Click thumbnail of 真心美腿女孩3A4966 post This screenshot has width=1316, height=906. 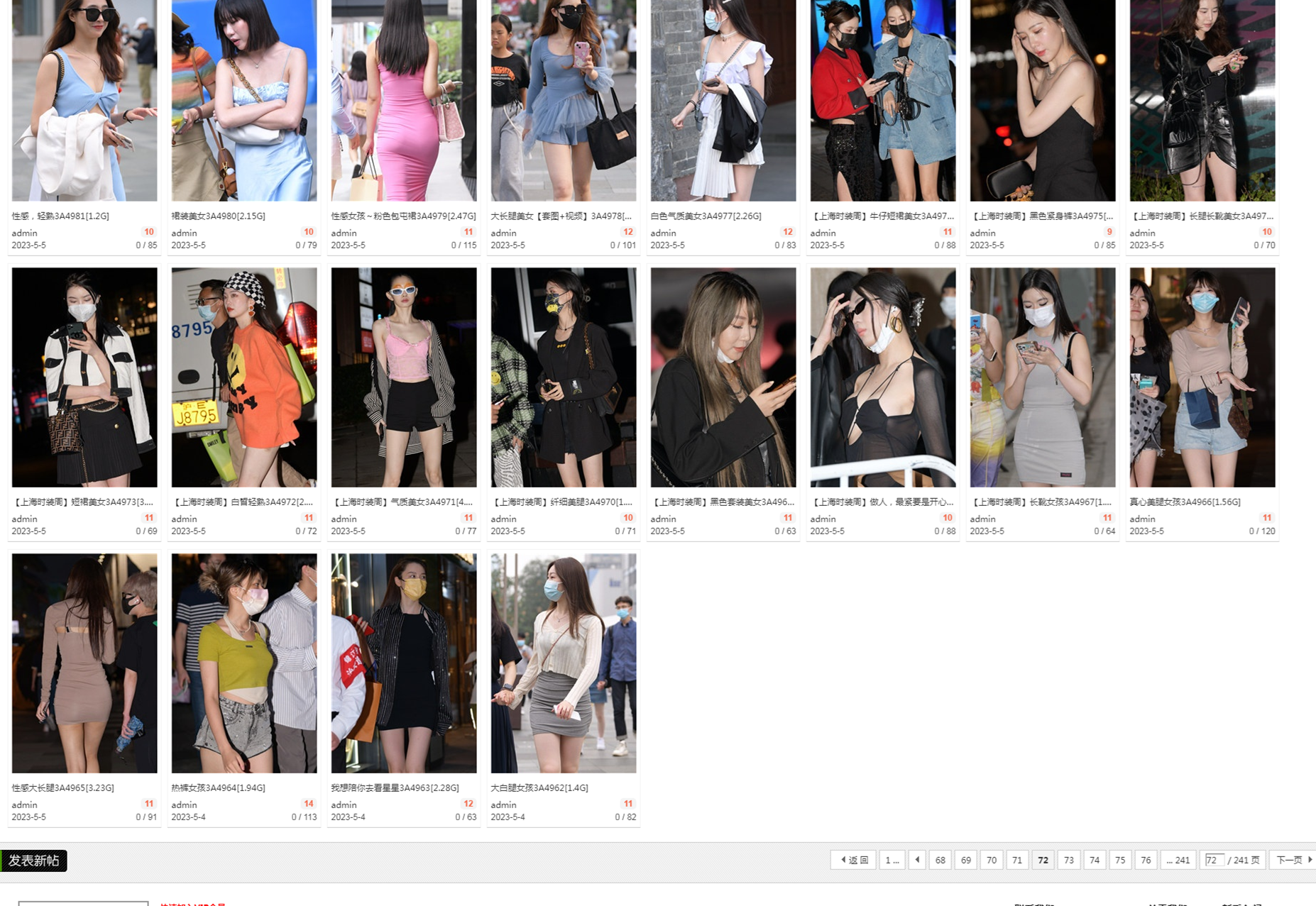coord(1202,377)
